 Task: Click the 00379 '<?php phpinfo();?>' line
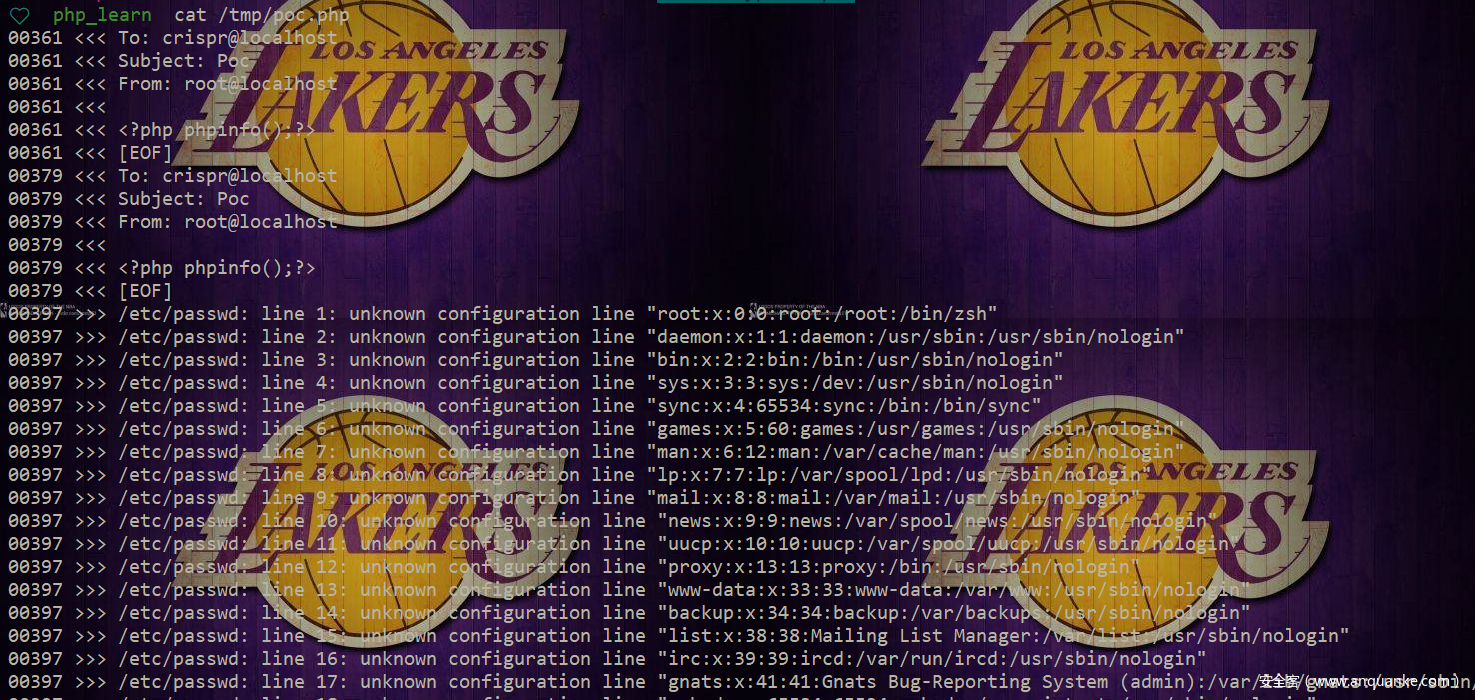point(217,268)
